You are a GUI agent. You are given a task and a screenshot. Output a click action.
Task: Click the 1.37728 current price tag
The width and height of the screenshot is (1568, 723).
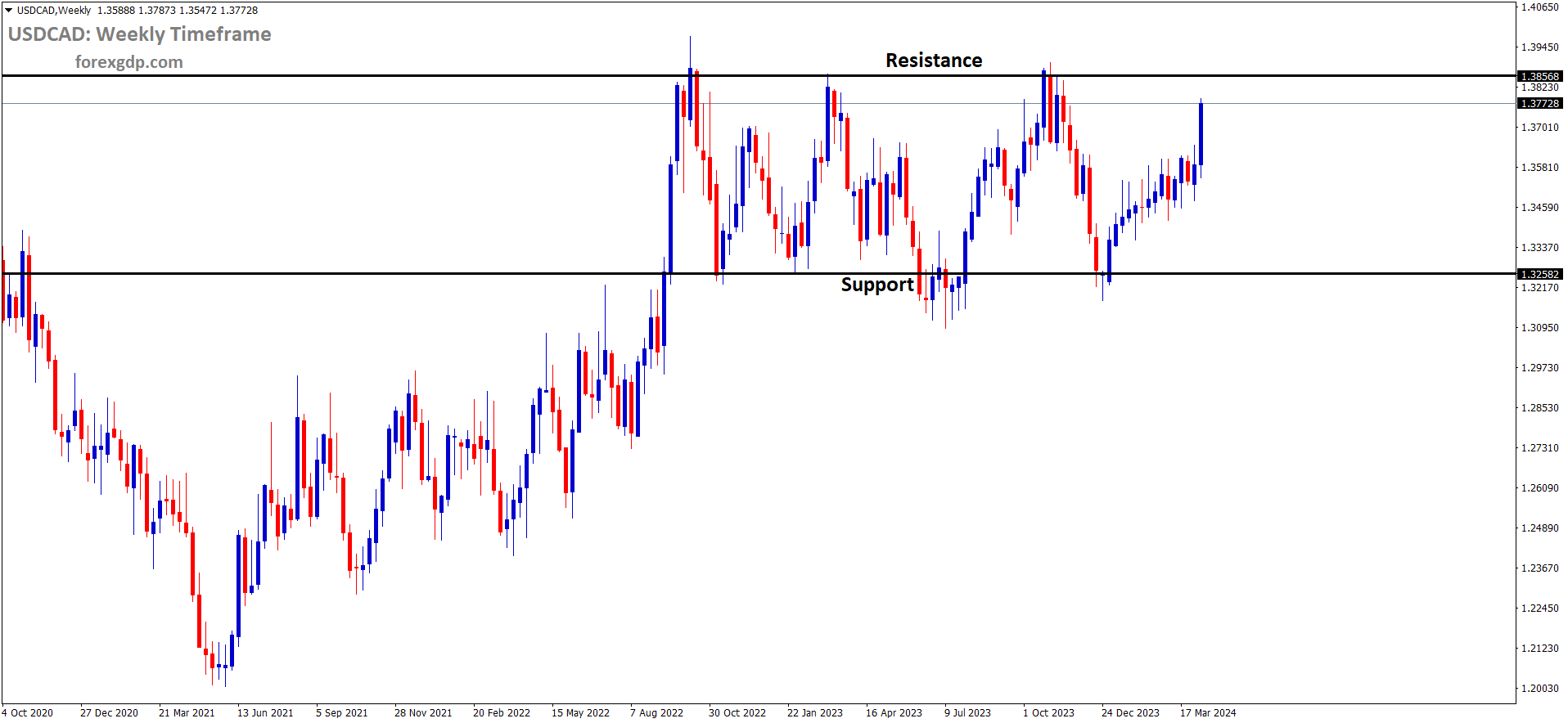pyautogui.click(x=1540, y=103)
